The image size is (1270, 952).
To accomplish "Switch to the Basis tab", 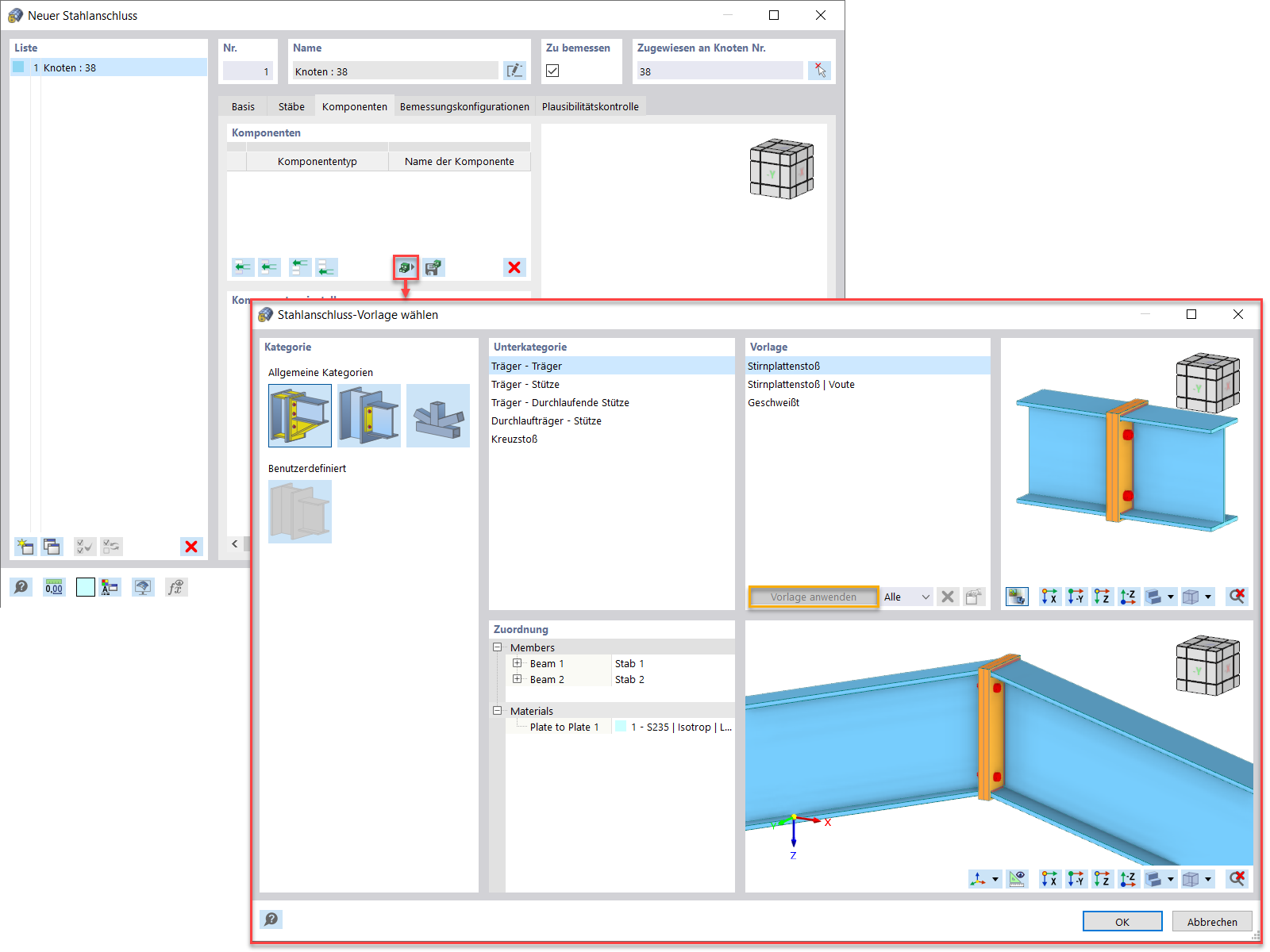I will click(243, 106).
